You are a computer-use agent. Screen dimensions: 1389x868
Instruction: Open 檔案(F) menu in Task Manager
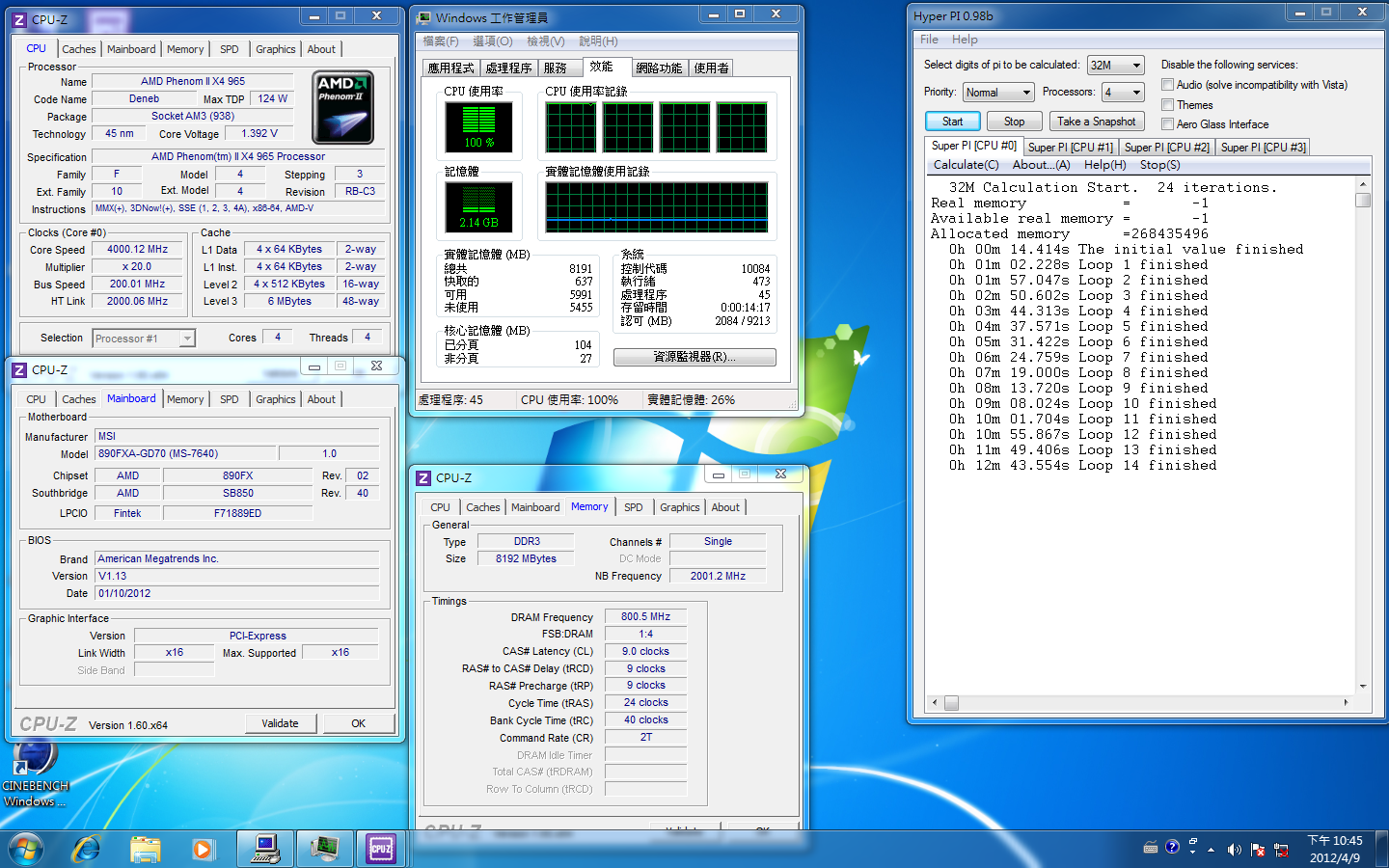pos(440,41)
